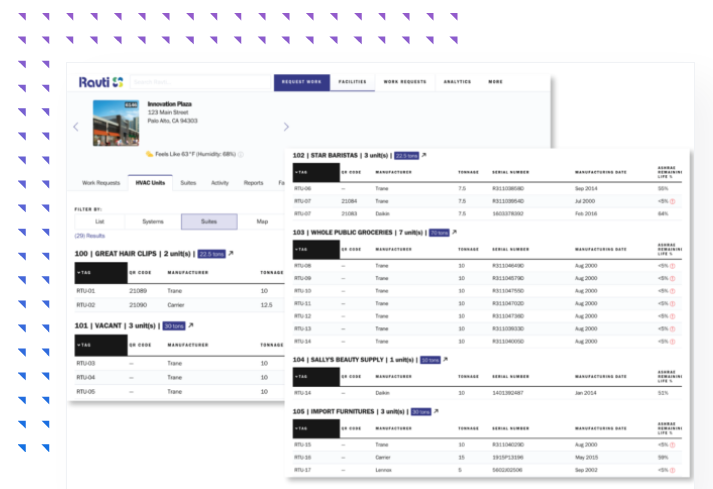This screenshot has height=489, width=713.
Task: Click the red warning icon in RTU-09 row
Action: click(x=673, y=278)
